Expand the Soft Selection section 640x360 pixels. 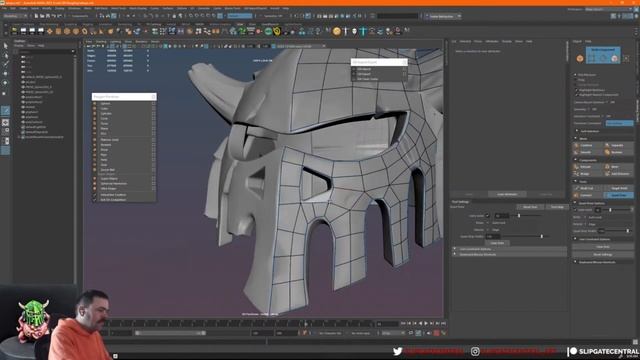click(x=577, y=131)
